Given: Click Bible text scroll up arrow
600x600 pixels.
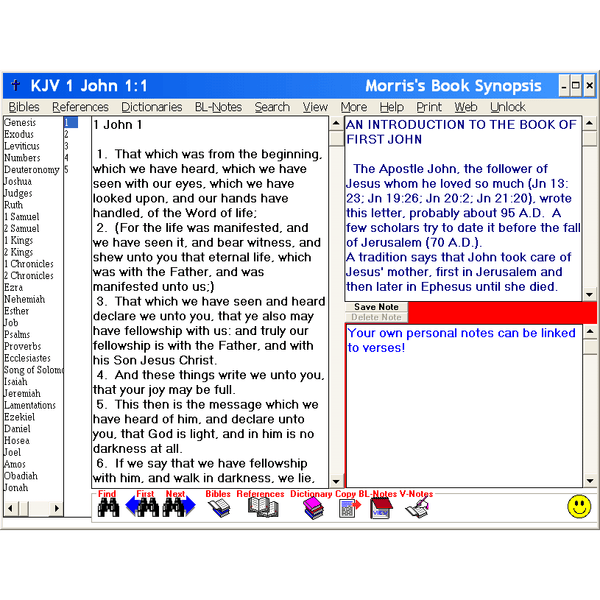Looking at the screenshot, I should [x=336, y=124].
